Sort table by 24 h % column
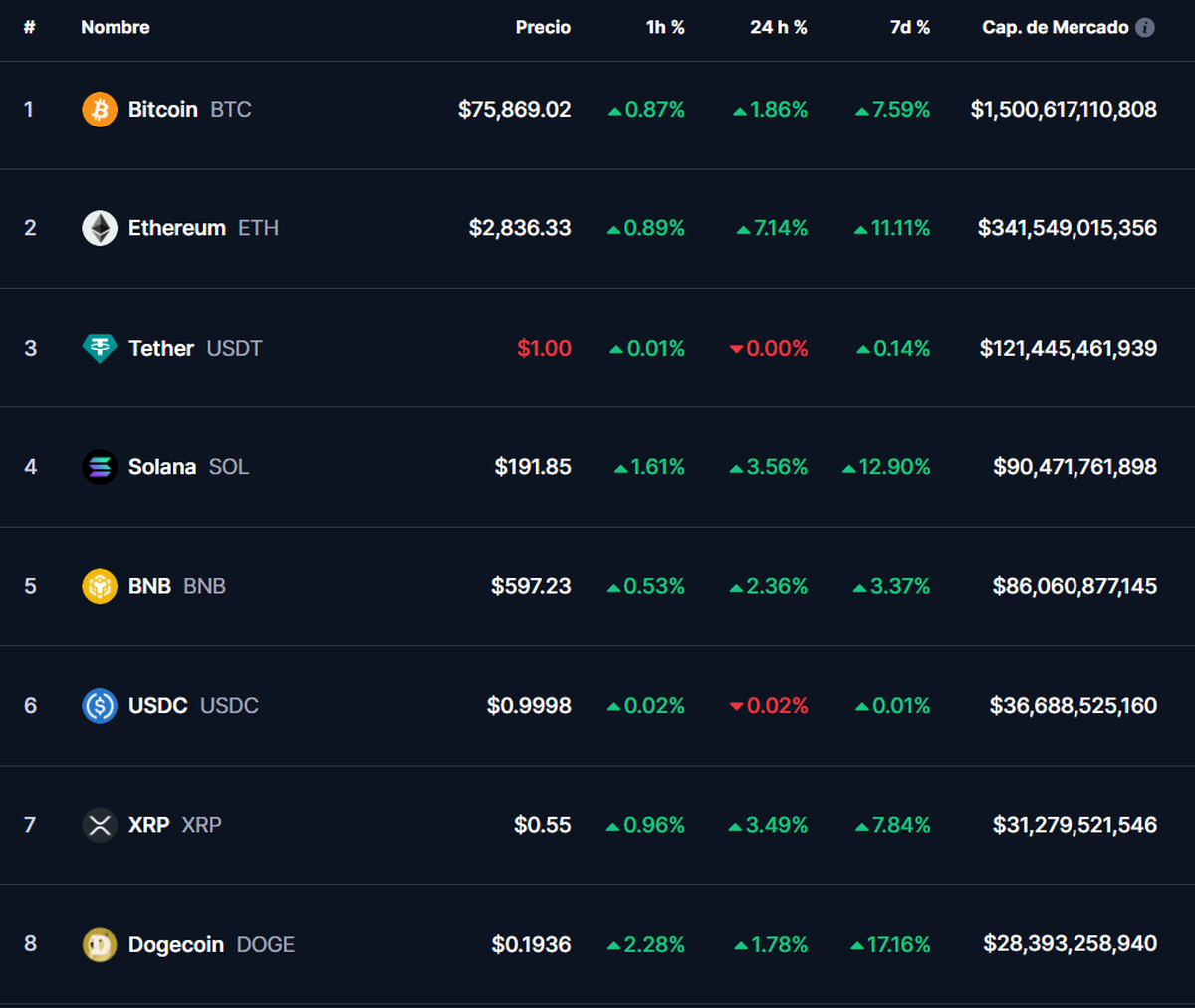This screenshot has height=1008, width=1195. tap(778, 28)
